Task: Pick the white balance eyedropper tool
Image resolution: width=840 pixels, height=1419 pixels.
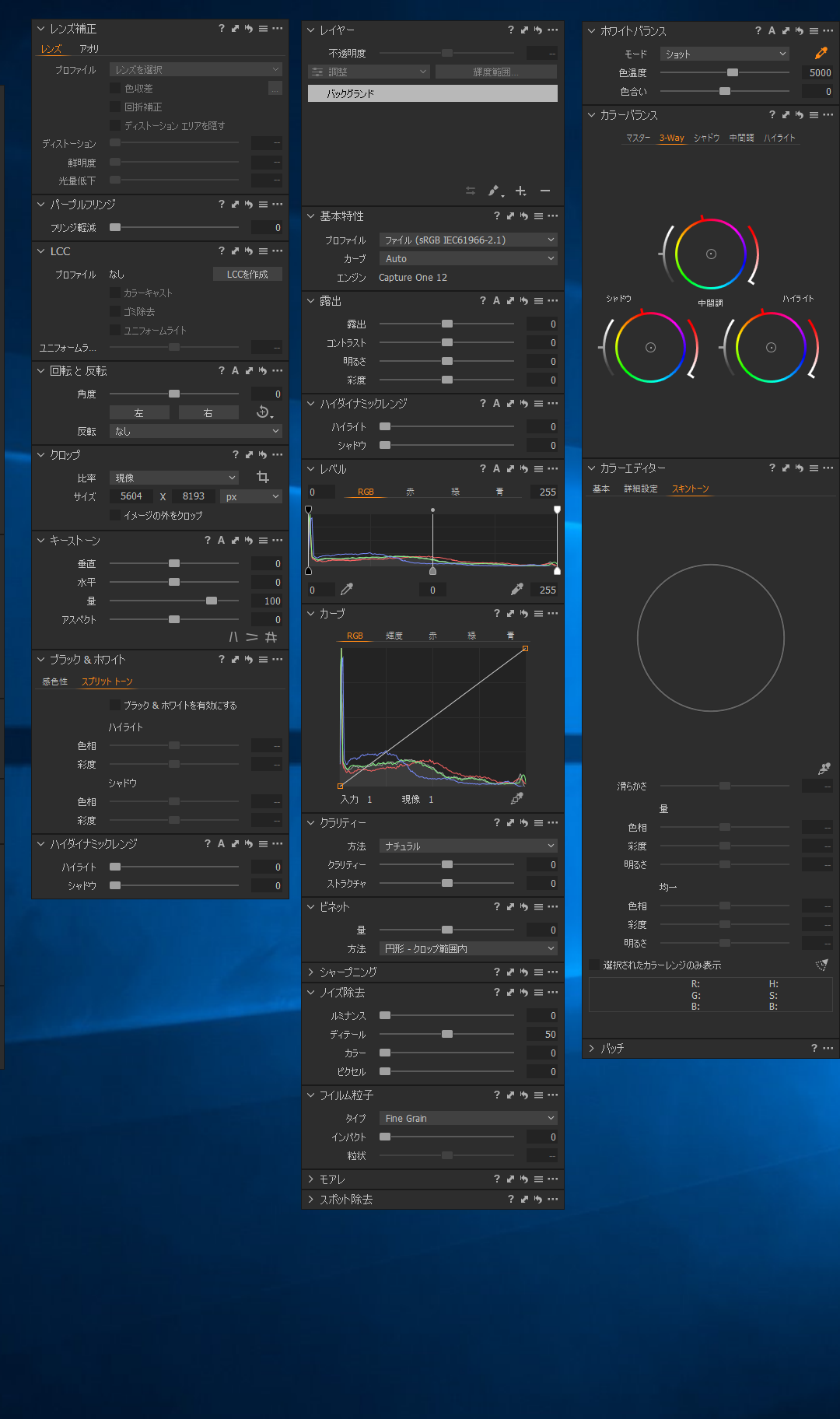Action: coord(821,54)
